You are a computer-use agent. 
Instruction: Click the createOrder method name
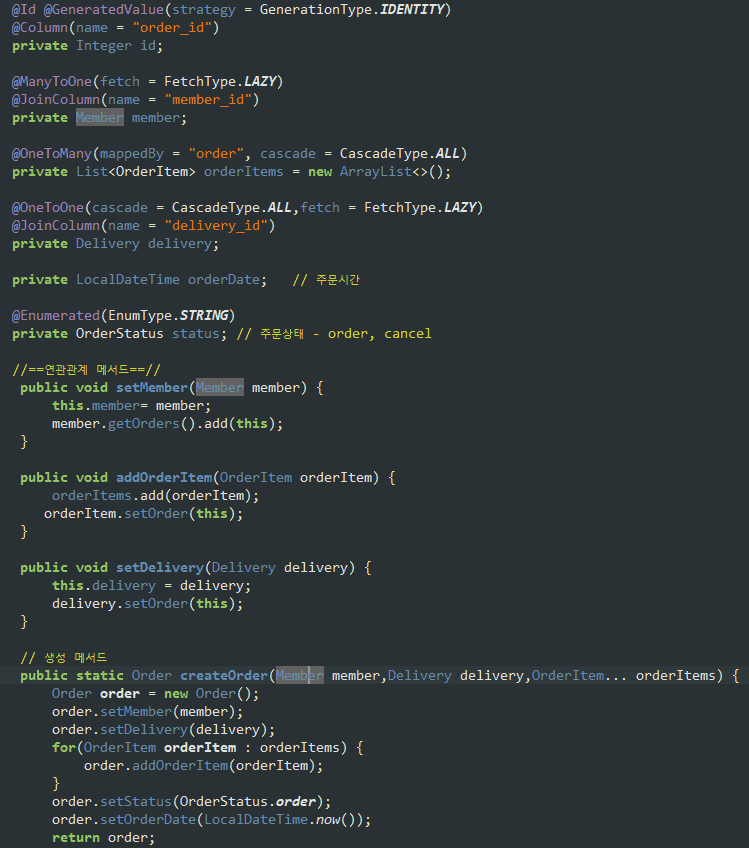click(223, 675)
